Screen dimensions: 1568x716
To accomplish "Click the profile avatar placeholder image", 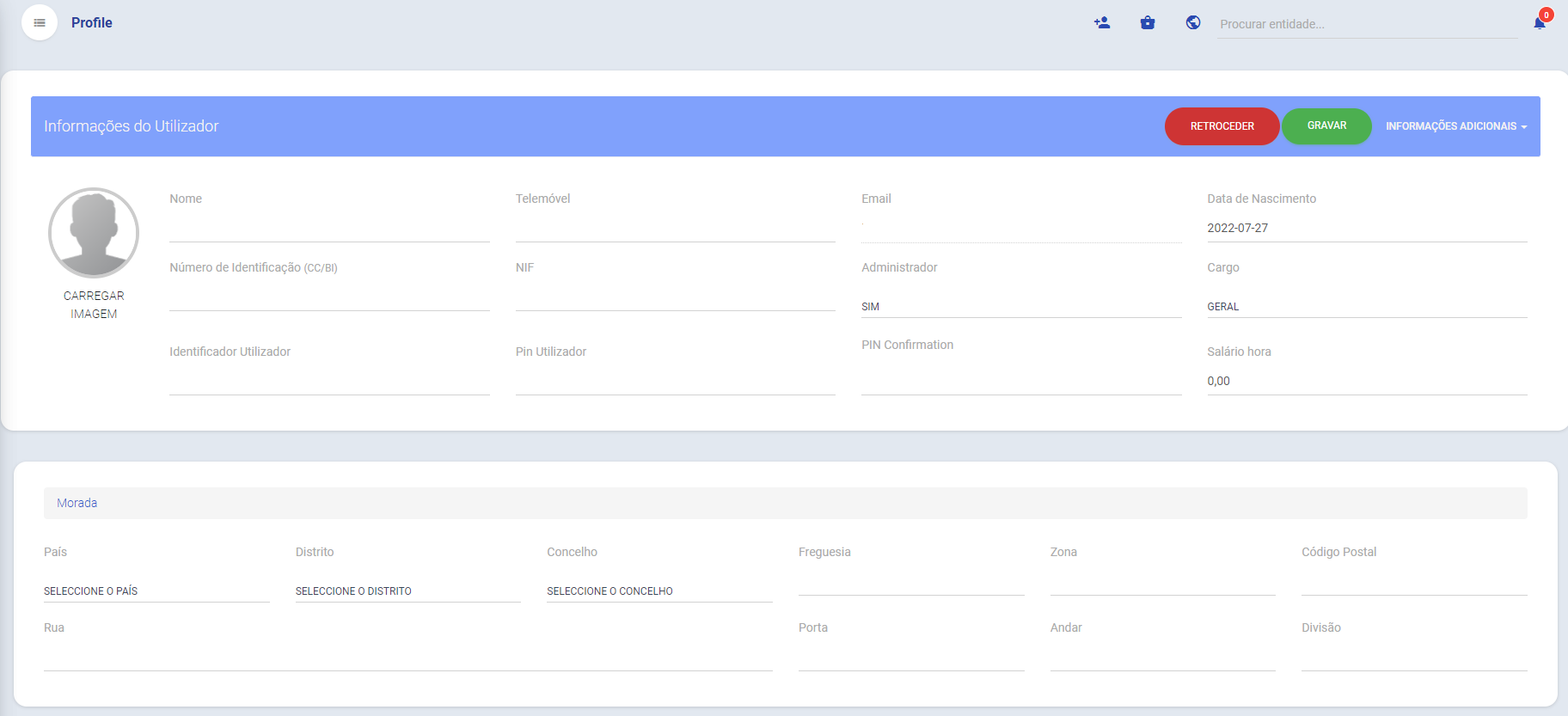I will click(x=94, y=233).
